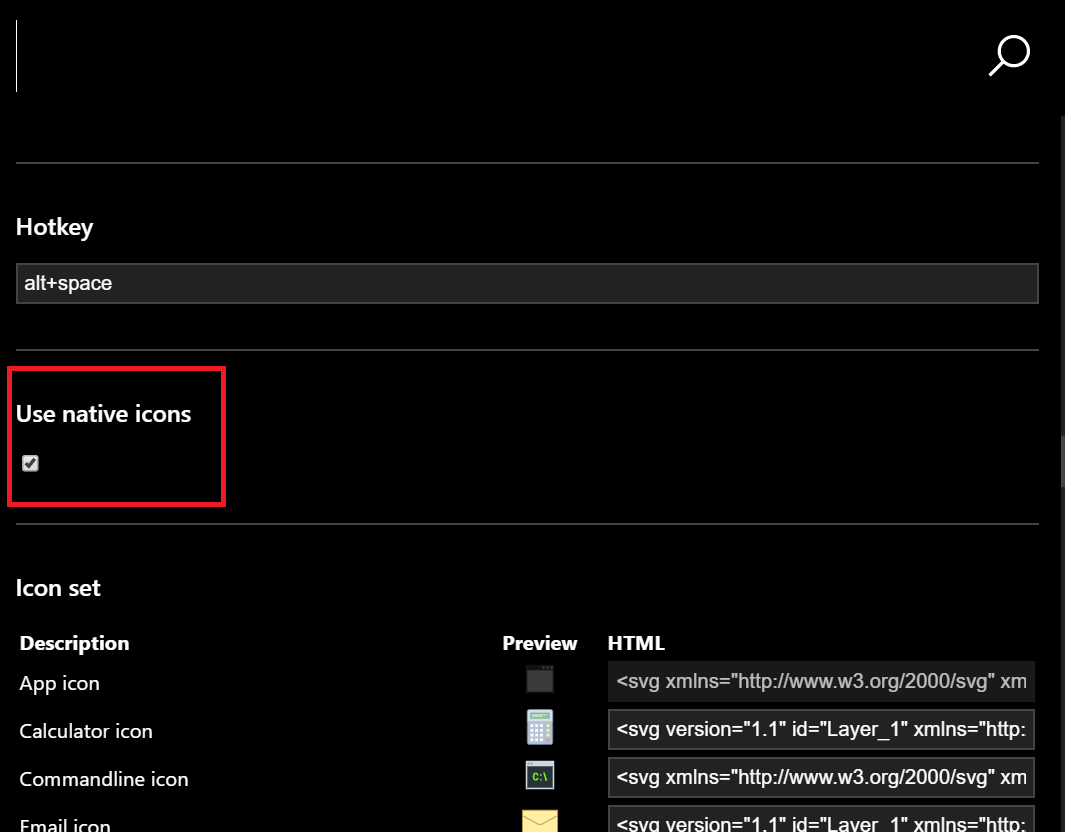1065x832 pixels.
Task: Edit the Commandline icon HTML field
Action: coord(821,778)
